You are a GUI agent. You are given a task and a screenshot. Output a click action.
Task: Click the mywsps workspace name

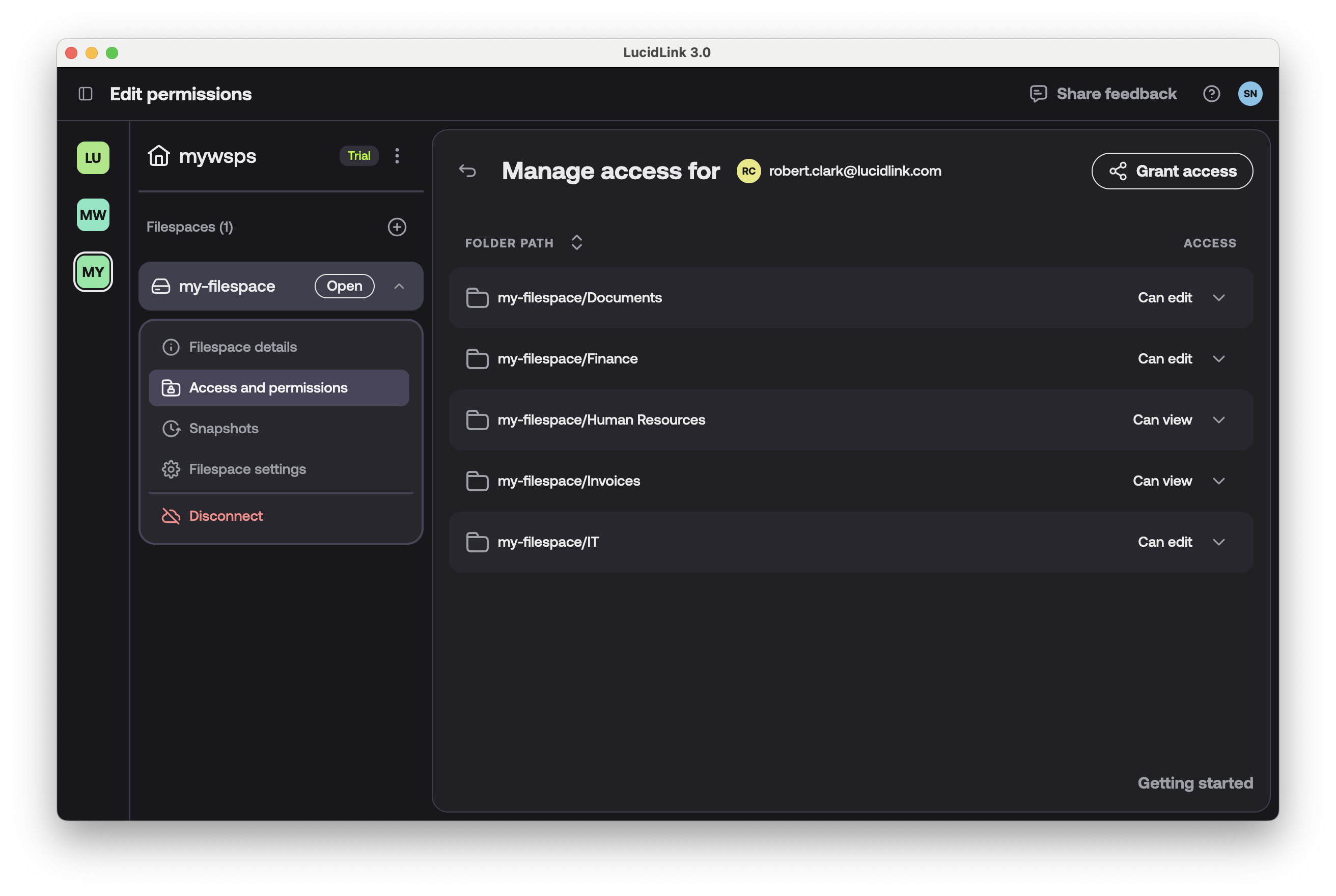pyautogui.click(x=218, y=156)
